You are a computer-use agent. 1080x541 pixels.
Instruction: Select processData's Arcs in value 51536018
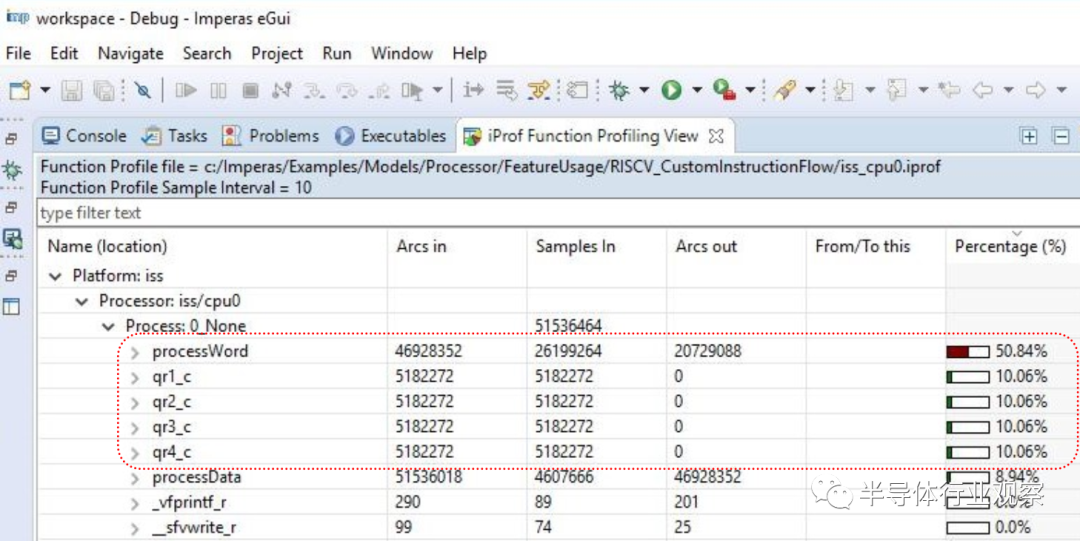(428, 478)
